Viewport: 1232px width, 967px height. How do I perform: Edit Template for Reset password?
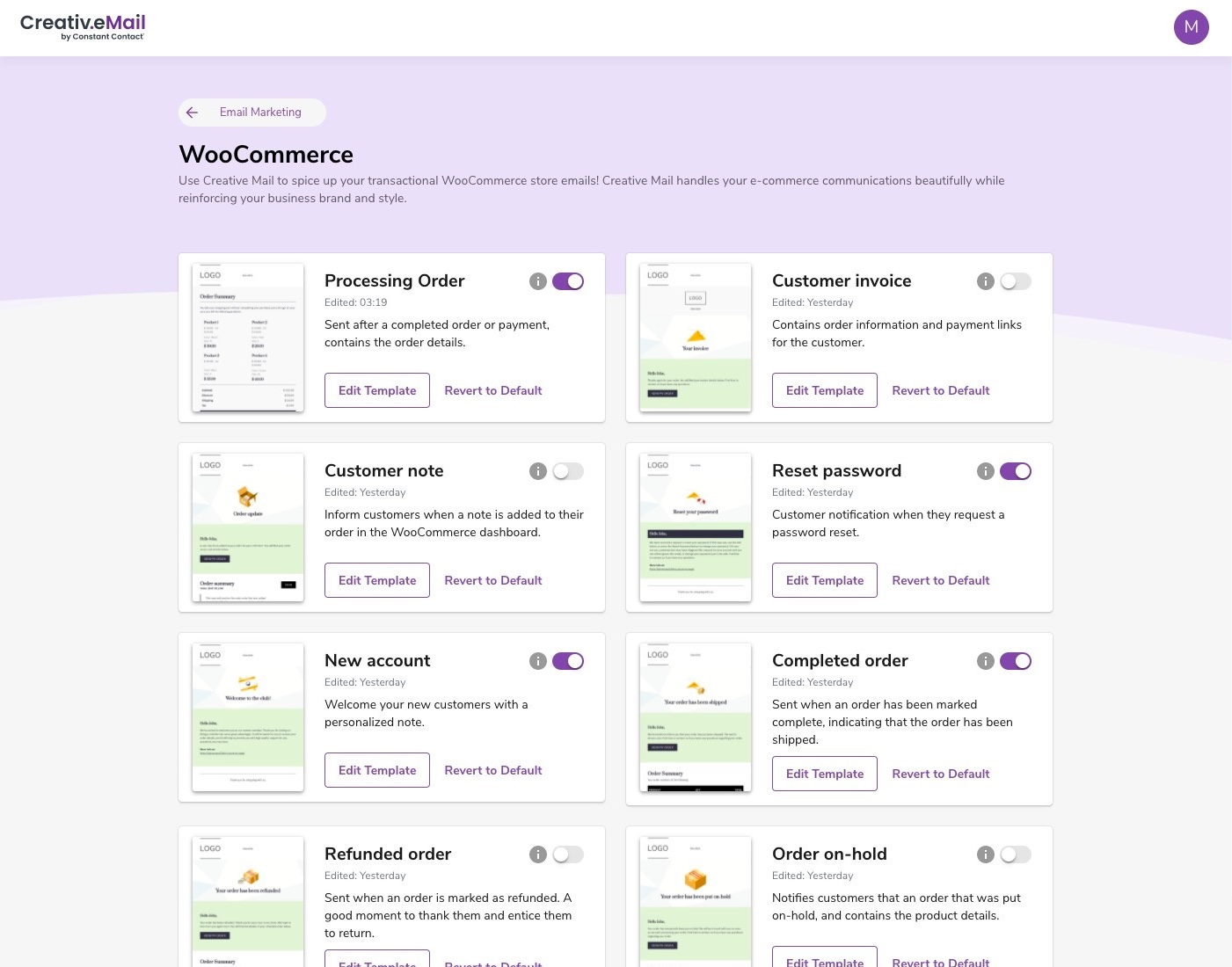point(825,580)
